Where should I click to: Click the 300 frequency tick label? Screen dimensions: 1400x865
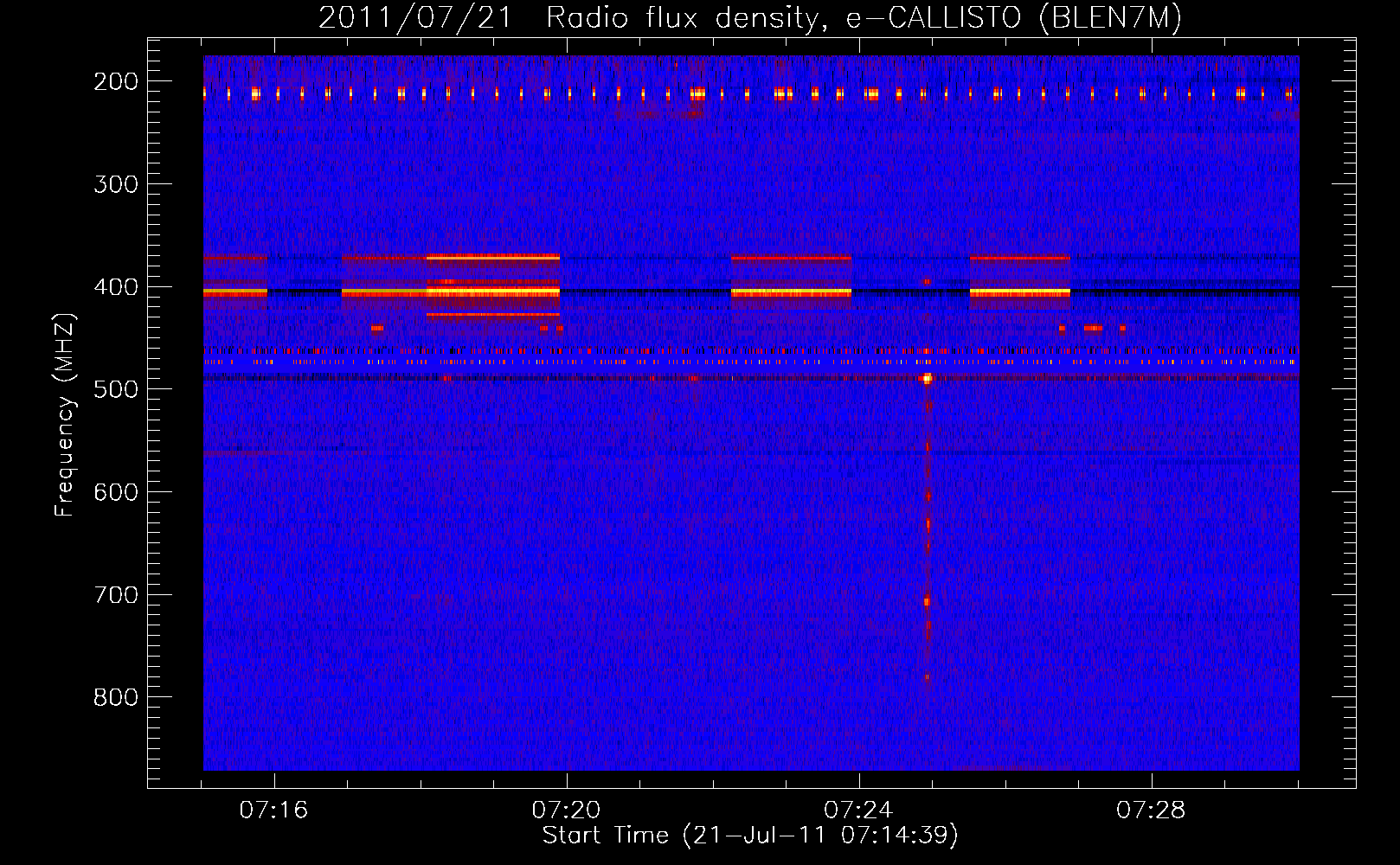(116, 184)
